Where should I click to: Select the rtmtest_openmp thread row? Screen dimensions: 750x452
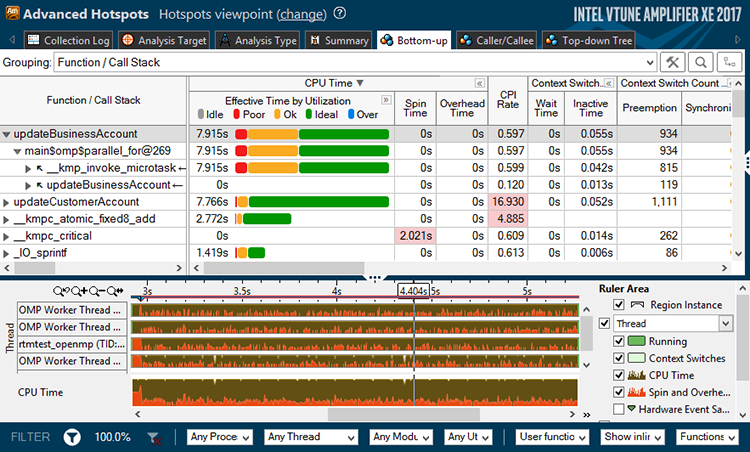pos(72,344)
